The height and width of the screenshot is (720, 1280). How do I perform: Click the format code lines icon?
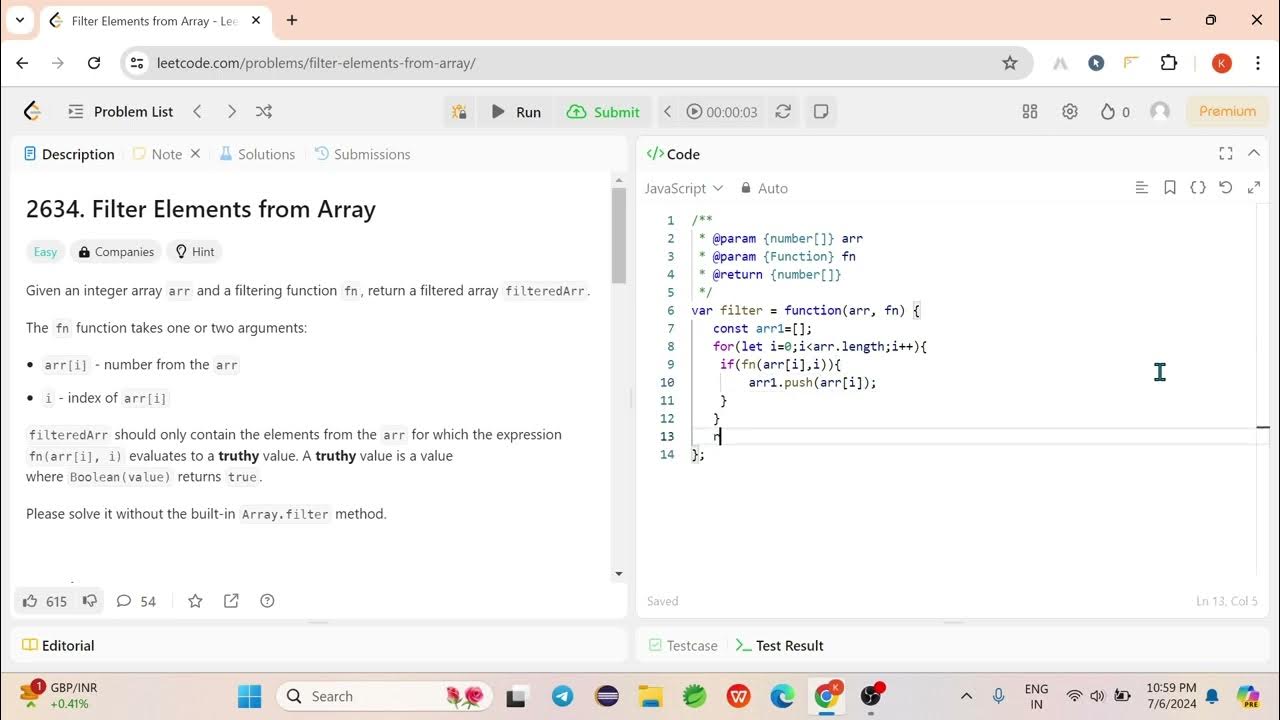tap(1142, 187)
